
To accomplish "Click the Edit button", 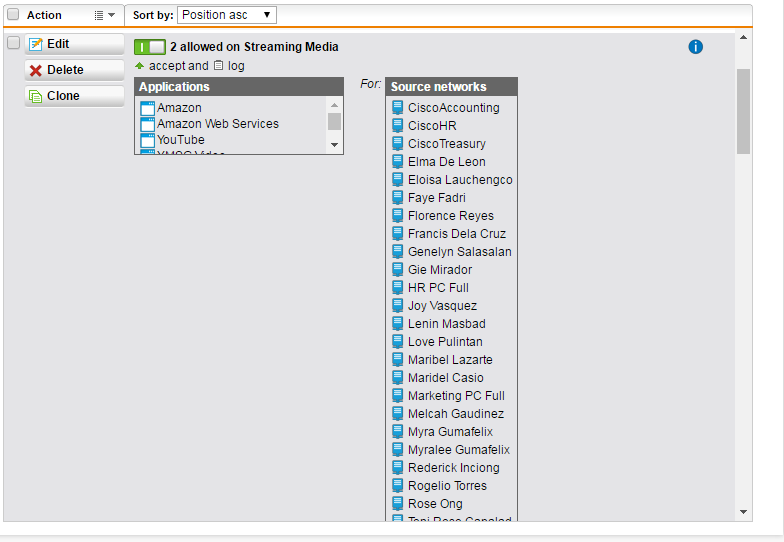I will tap(74, 44).
